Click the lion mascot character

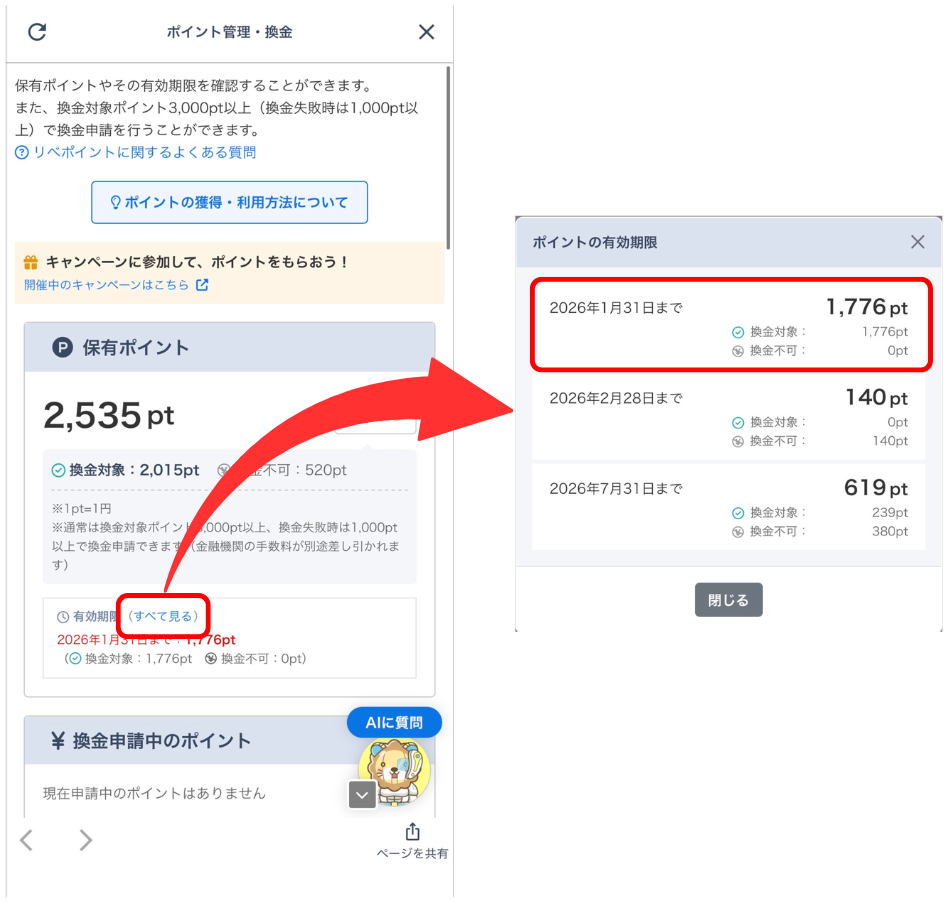(x=394, y=772)
